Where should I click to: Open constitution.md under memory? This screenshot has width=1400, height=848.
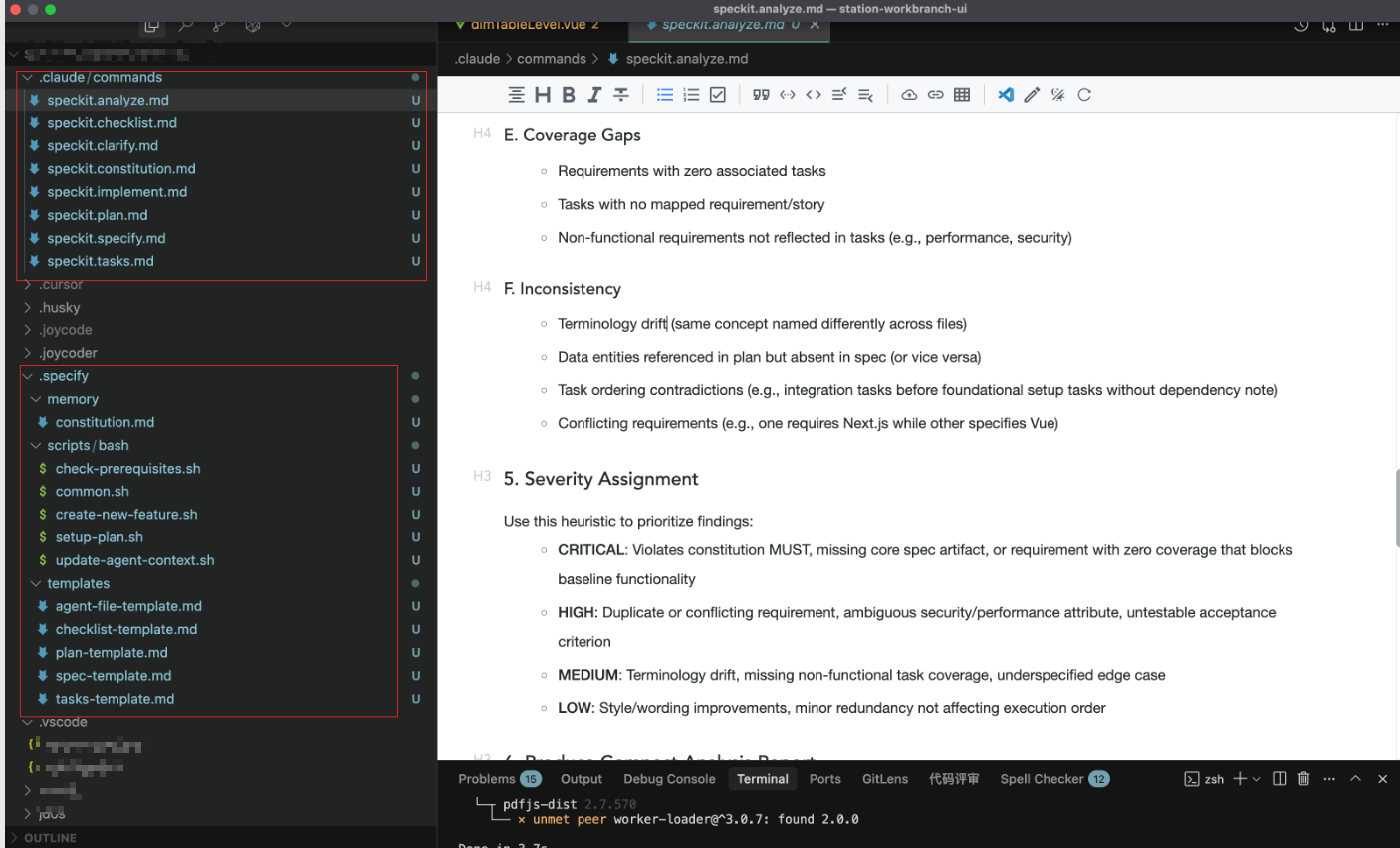(x=105, y=422)
